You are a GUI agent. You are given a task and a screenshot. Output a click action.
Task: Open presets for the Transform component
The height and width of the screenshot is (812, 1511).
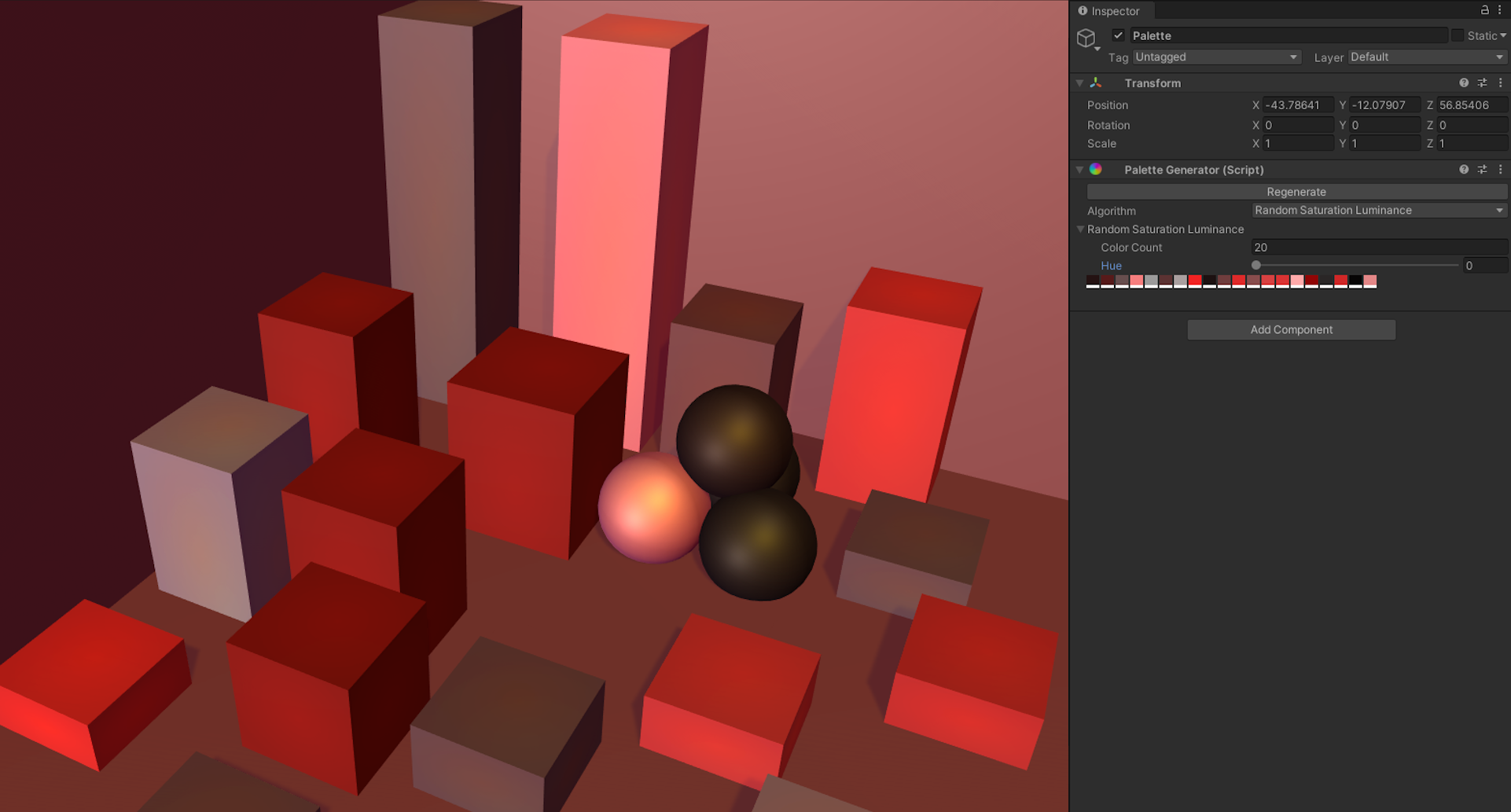(x=1482, y=83)
